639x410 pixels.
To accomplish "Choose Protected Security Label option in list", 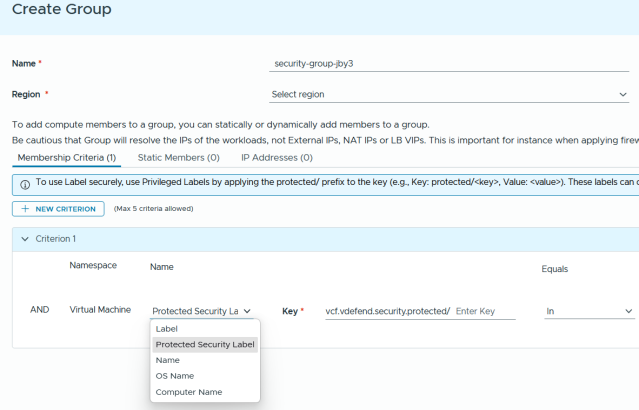I will (x=205, y=344).
